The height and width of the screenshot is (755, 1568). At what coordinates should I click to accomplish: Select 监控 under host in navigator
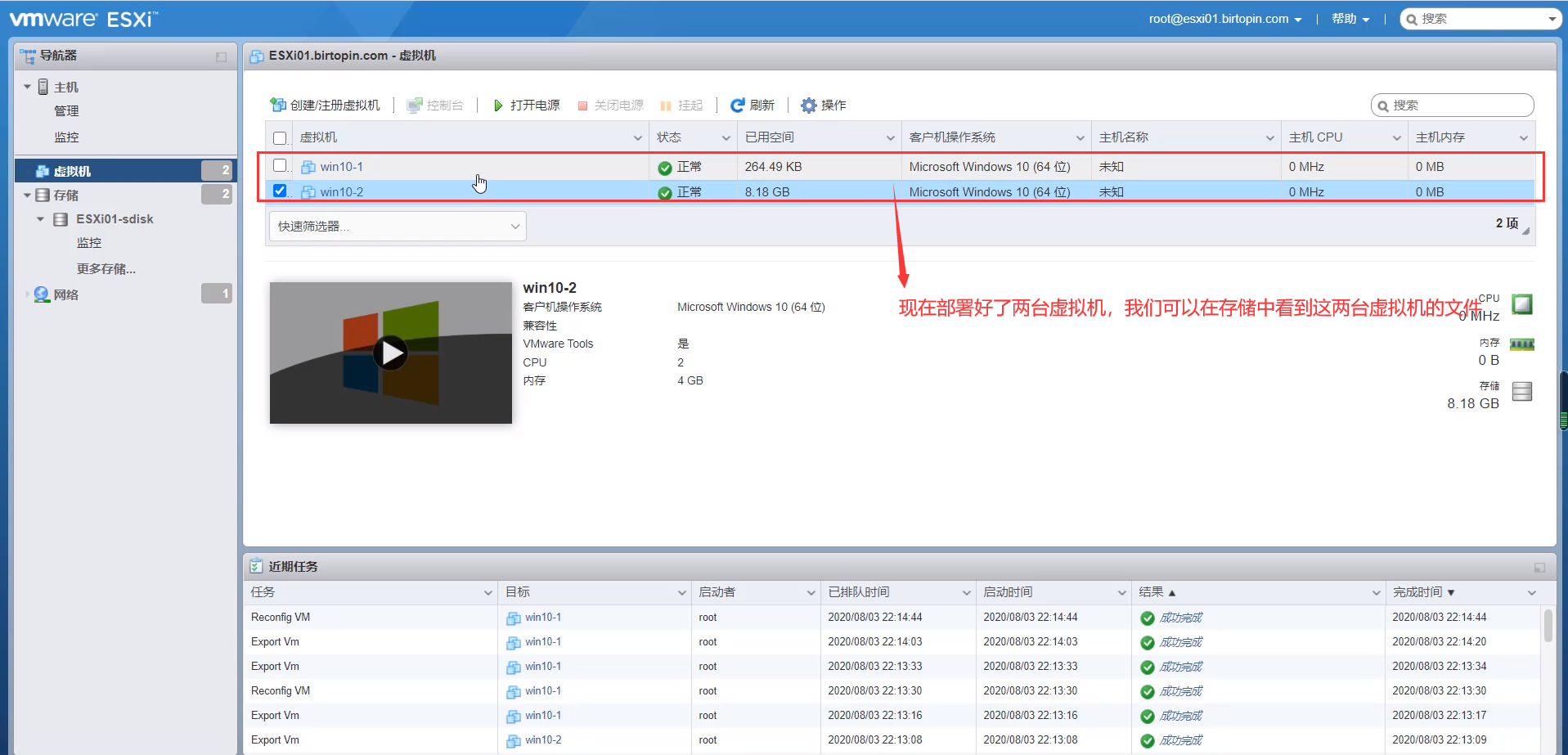pyautogui.click(x=66, y=137)
